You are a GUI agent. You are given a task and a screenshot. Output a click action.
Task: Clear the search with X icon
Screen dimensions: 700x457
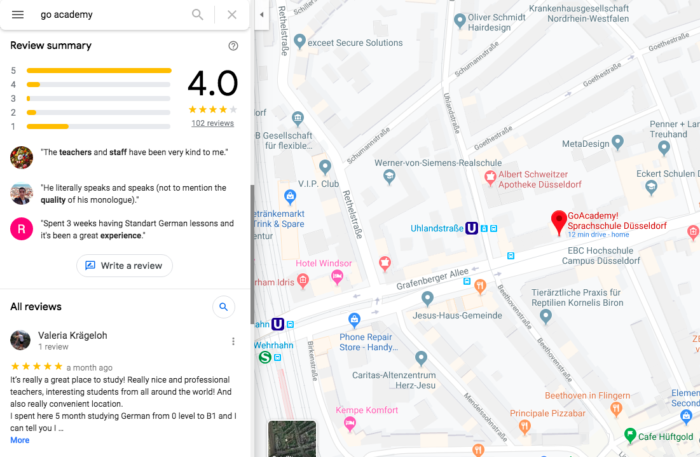click(232, 15)
